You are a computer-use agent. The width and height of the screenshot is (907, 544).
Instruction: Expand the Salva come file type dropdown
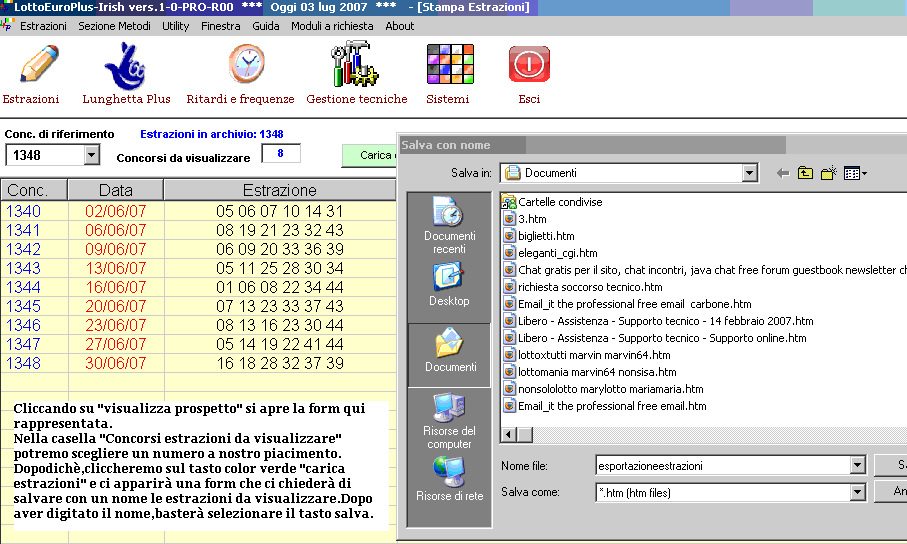857,492
